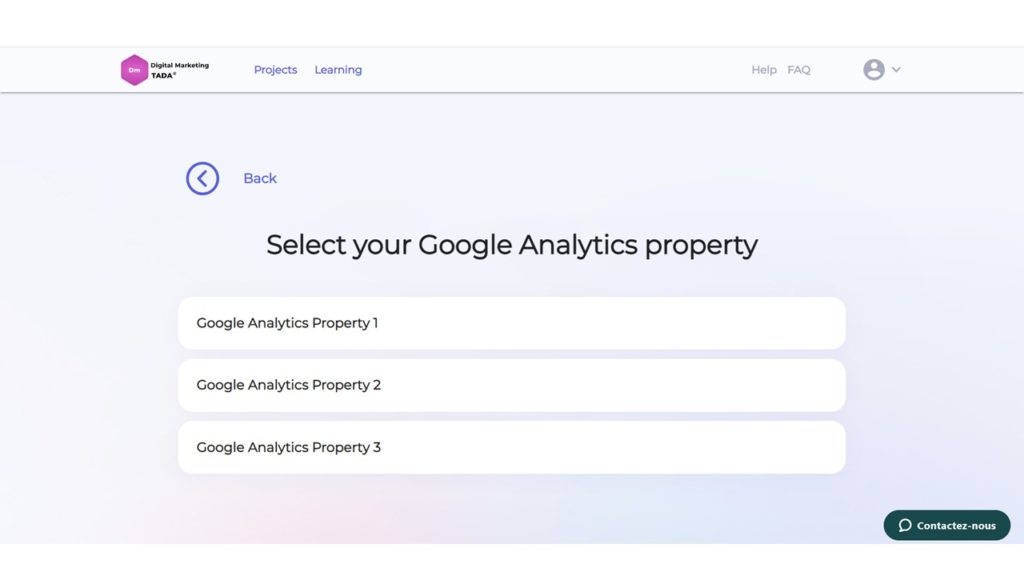Click the circular back arrow icon
1024x576 pixels.
[202, 178]
